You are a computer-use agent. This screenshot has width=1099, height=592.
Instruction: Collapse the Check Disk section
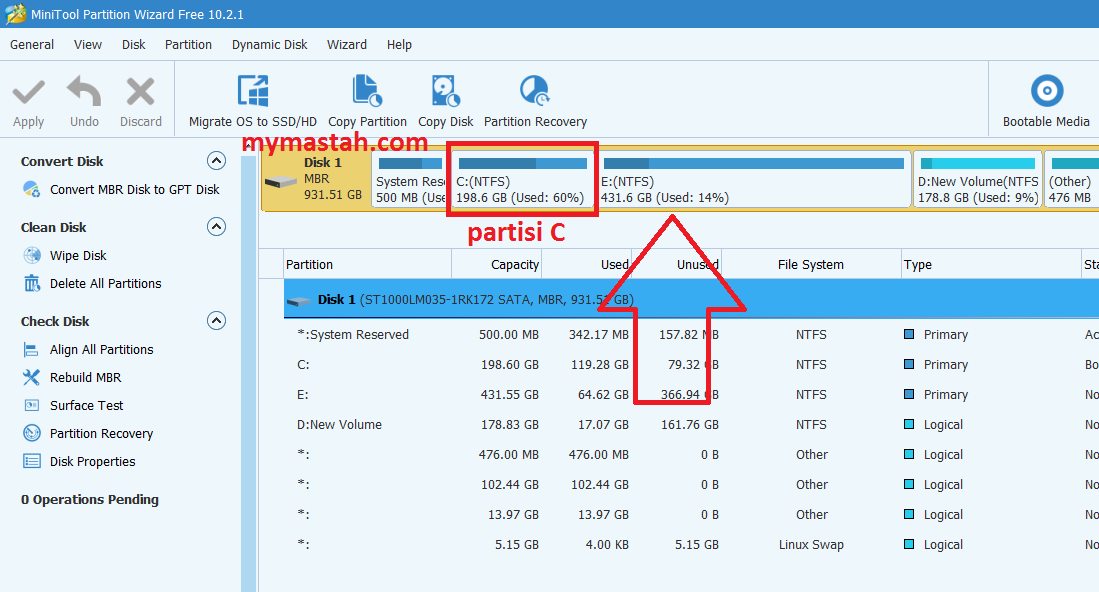click(217, 321)
